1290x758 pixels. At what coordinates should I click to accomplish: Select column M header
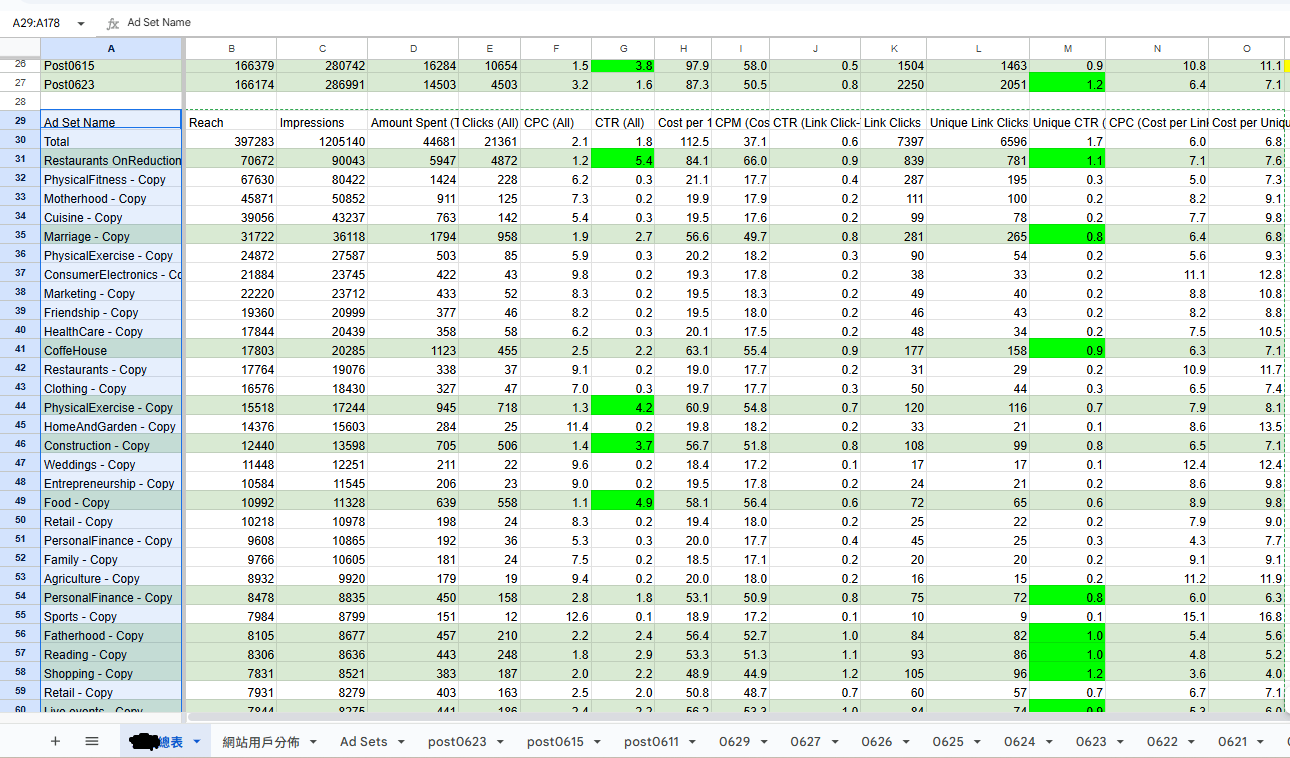coord(1067,48)
